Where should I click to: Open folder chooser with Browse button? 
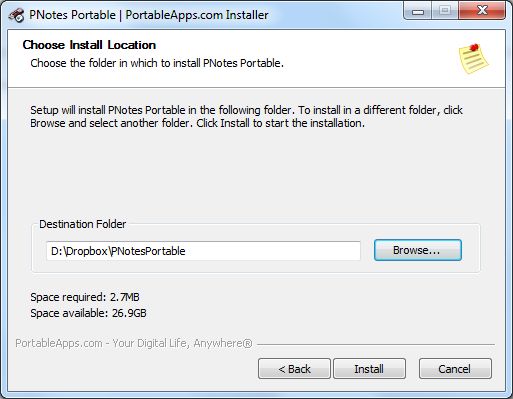pyautogui.click(x=418, y=250)
